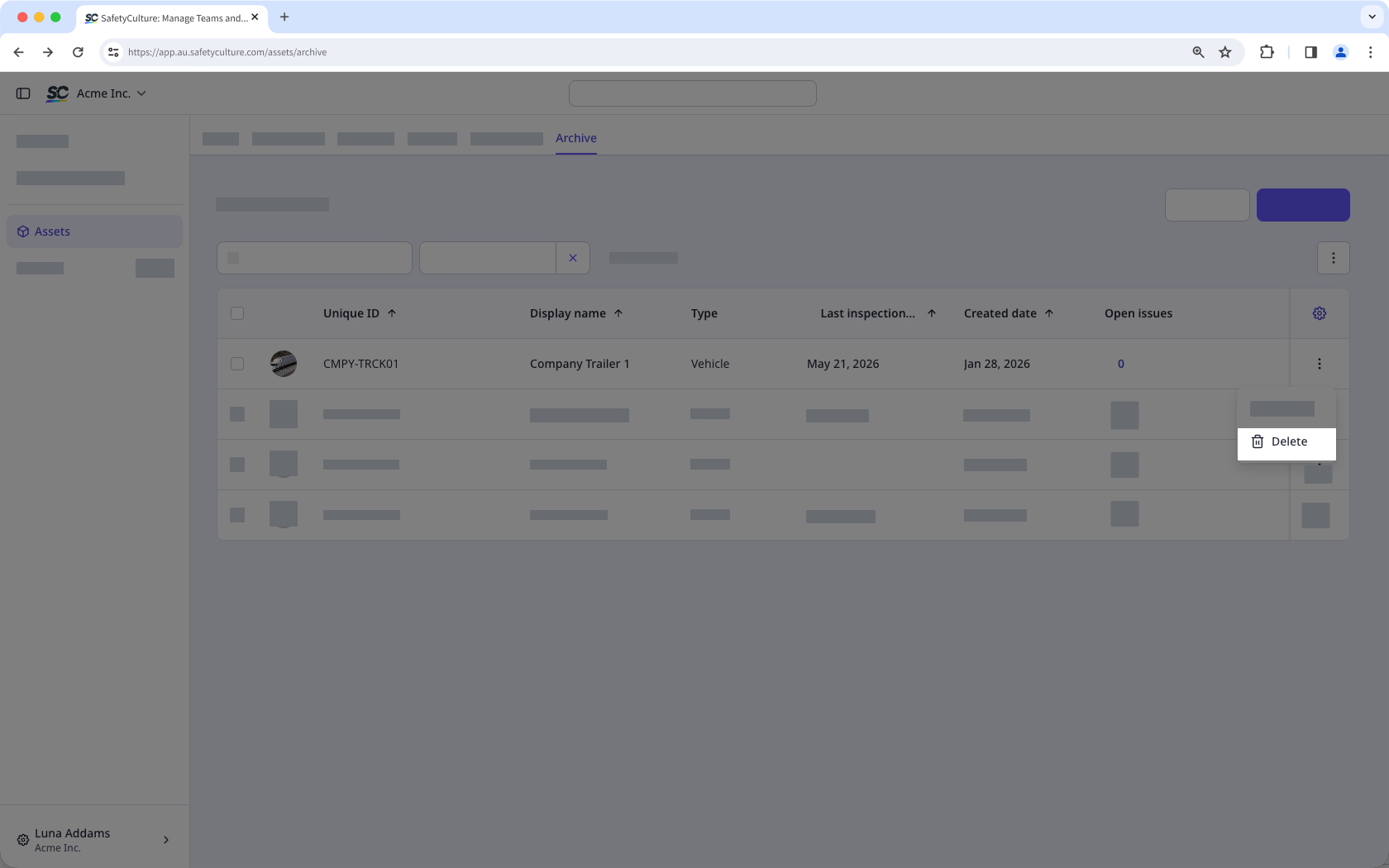Reload the current page
The height and width of the screenshot is (868, 1389).
[x=78, y=52]
